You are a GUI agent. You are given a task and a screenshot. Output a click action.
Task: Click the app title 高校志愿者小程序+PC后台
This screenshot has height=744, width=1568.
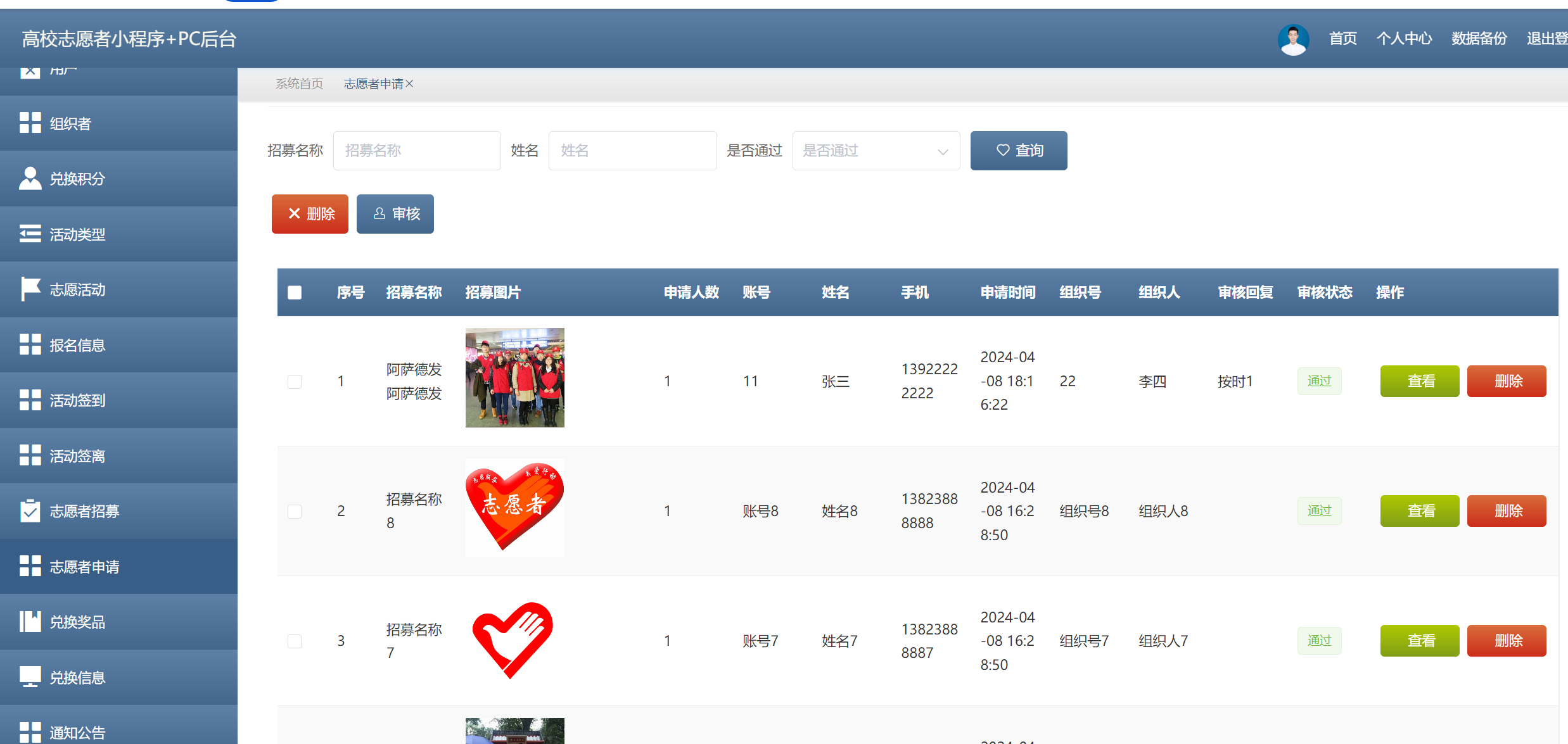click(x=129, y=39)
